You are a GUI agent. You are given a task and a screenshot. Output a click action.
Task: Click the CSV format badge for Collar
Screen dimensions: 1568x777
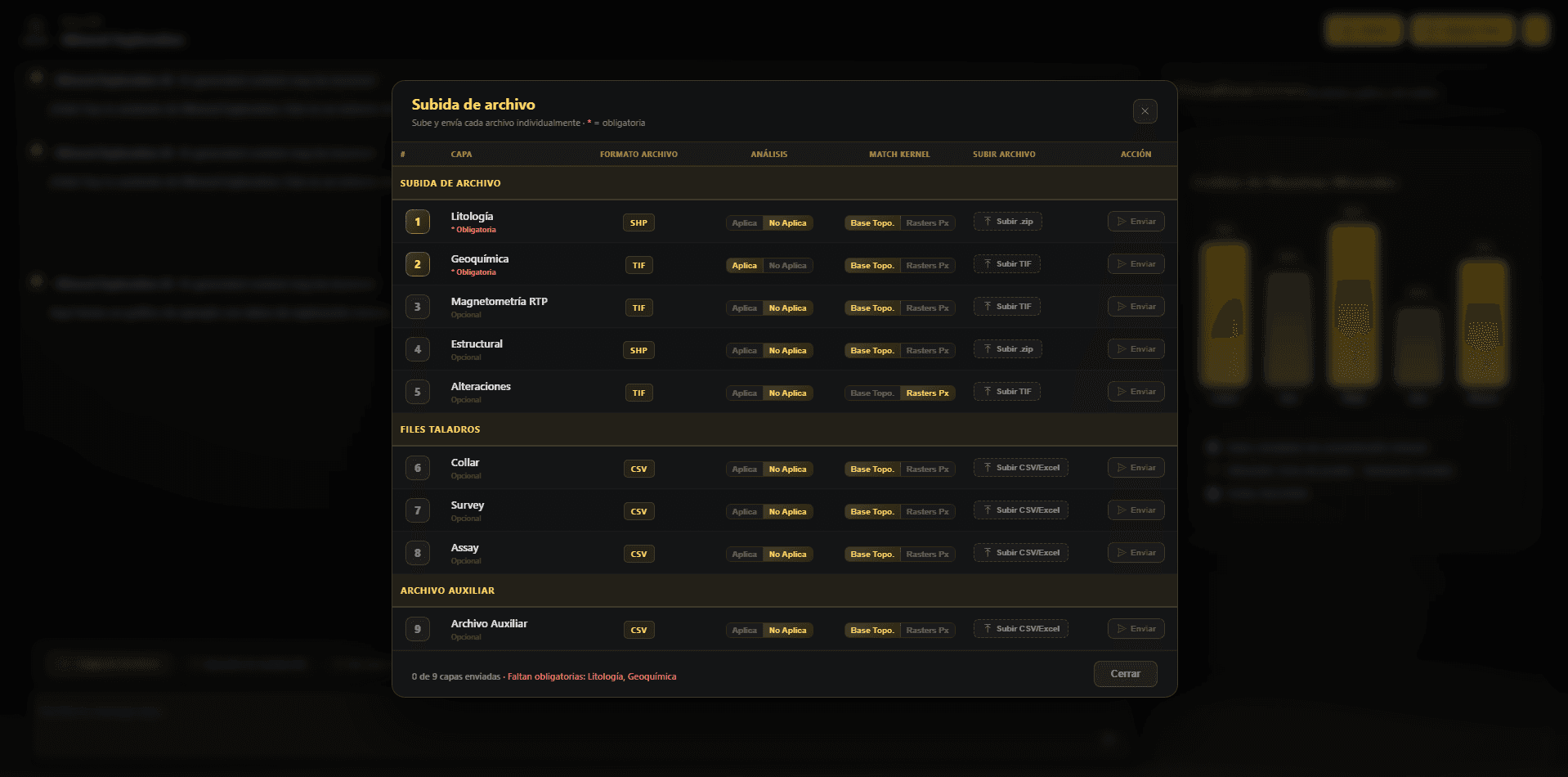(x=638, y=468)
